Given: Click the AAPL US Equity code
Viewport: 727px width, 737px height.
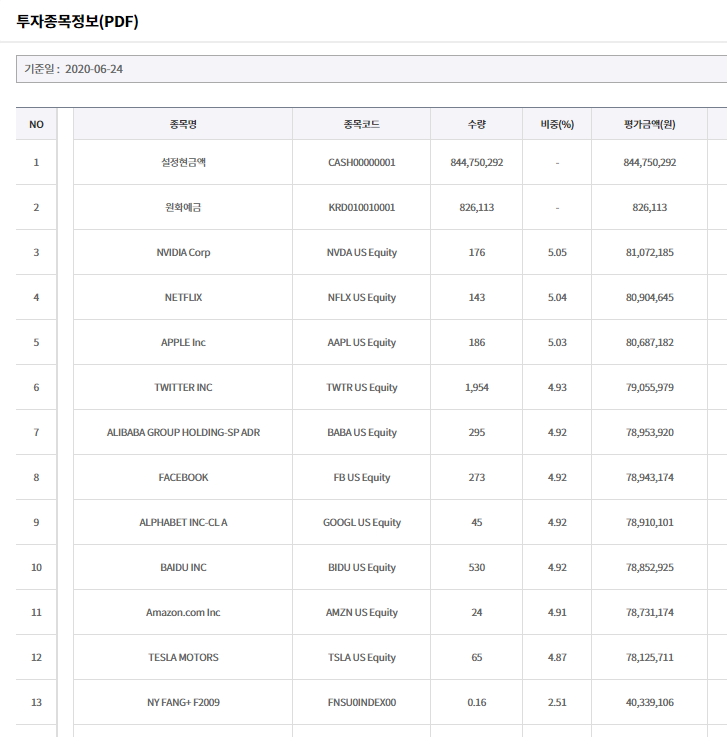Looking at the screenshot, I should coord(362,342).
